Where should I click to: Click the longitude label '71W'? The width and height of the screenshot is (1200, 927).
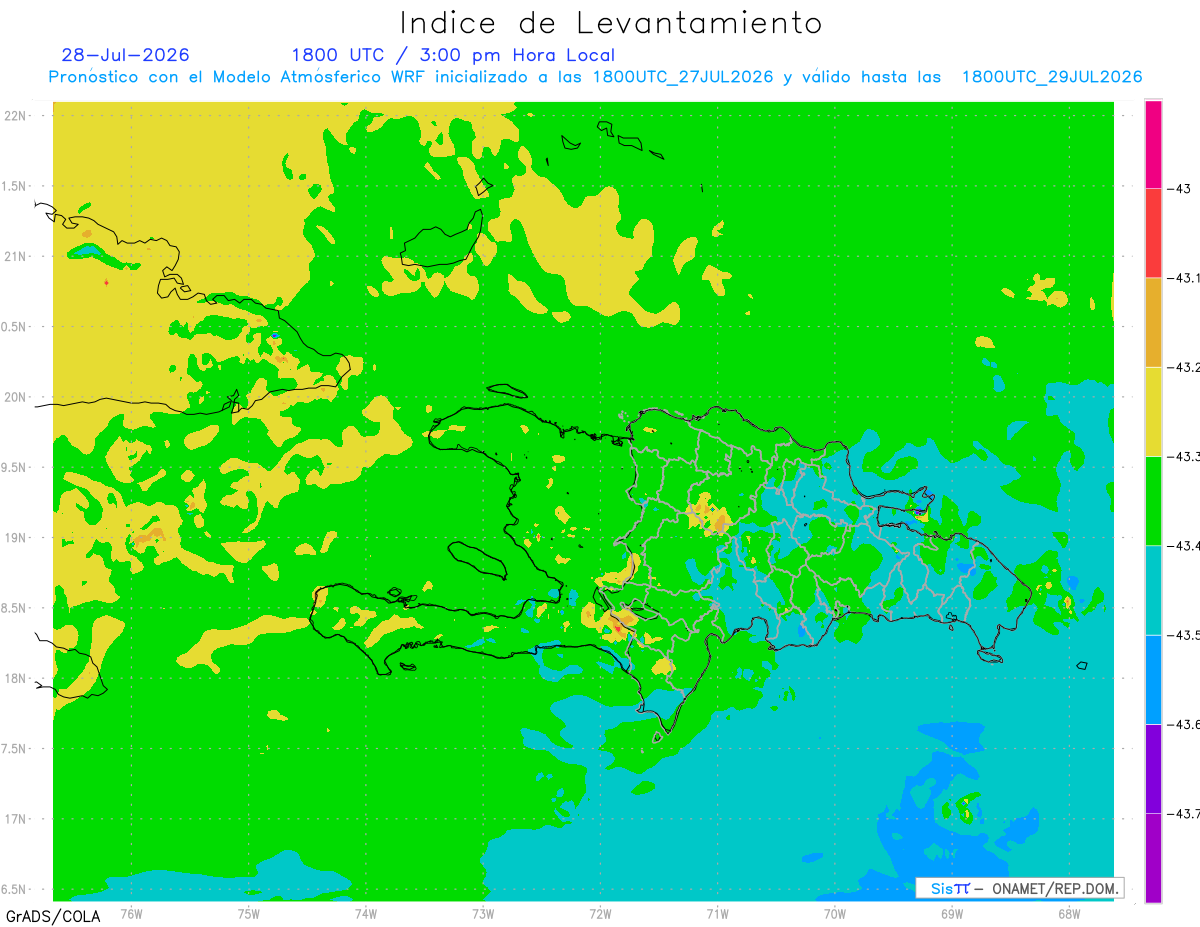click(717, 913)
